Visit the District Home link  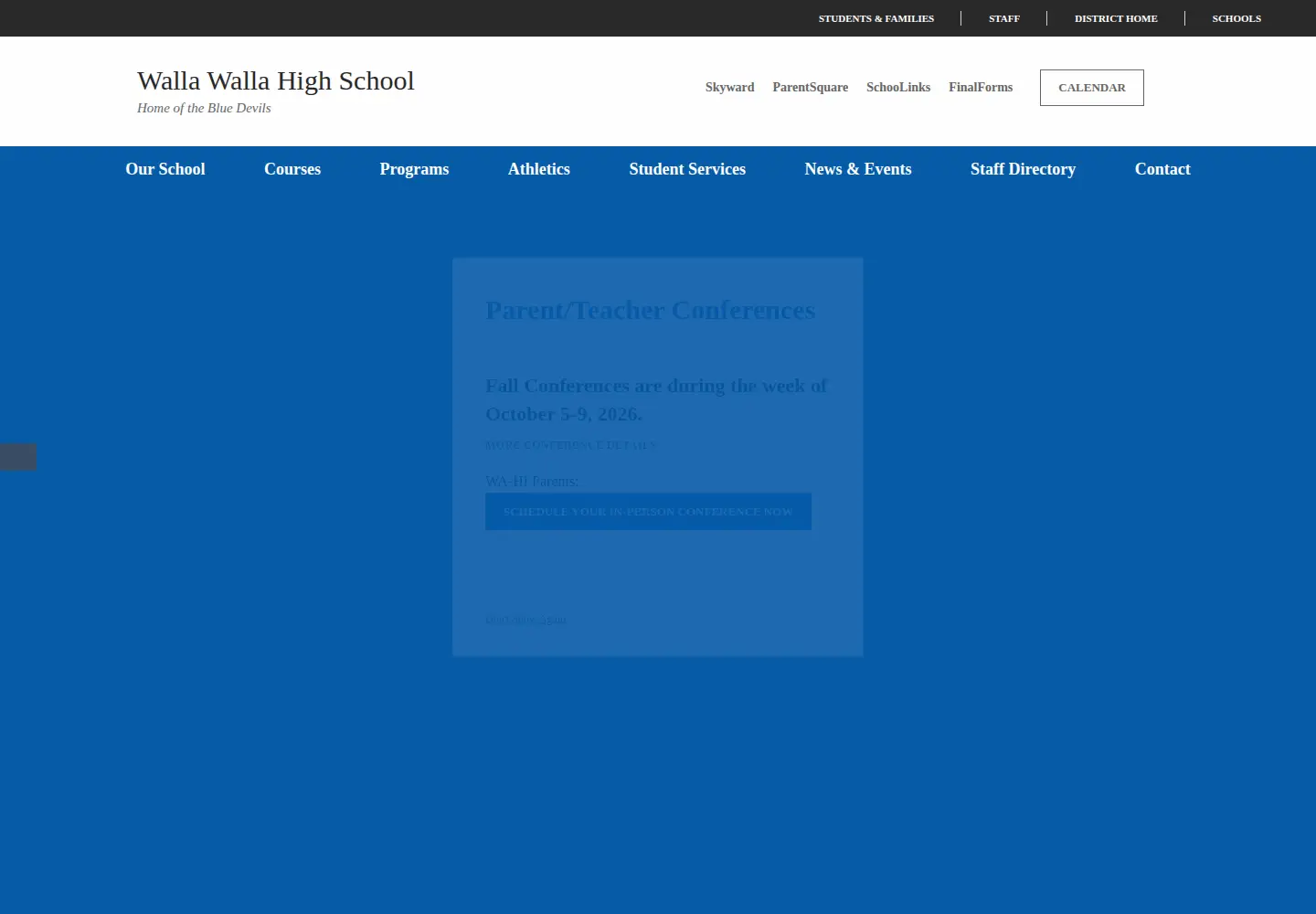(1116, 18)
